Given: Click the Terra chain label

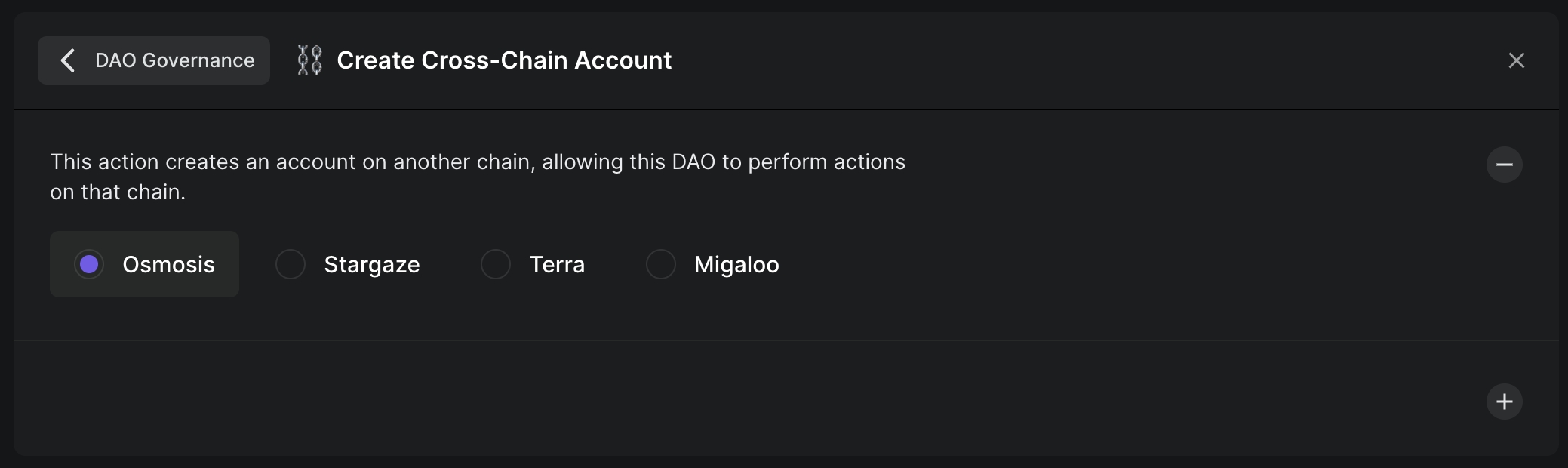Looking at the screenshot, I should tap(557, 264).
